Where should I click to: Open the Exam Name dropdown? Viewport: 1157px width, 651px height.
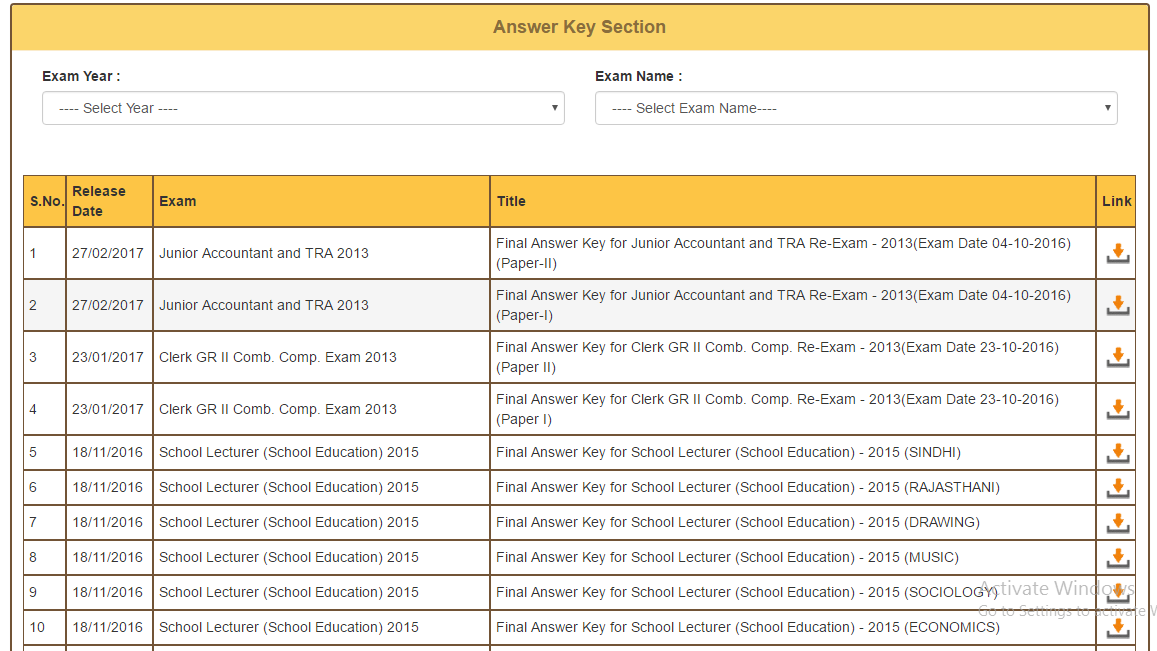pos(856,108)
